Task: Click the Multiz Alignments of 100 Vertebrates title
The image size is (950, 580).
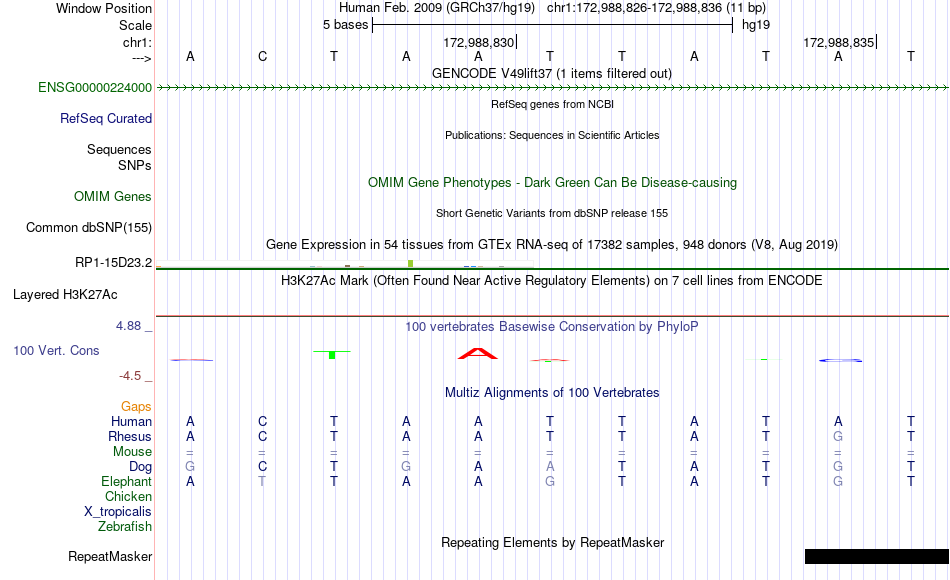Action: (552, 393)
